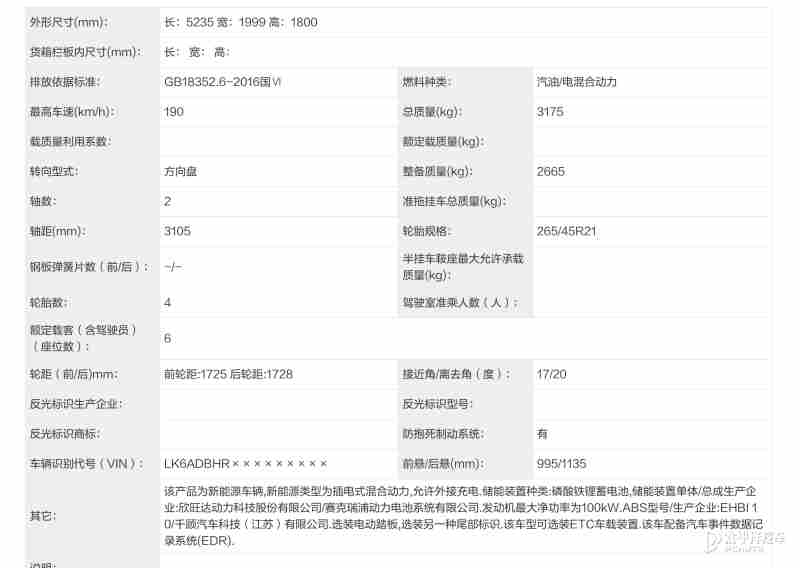The height and width of the screenshot is (568, 800).
Task: Select the 防抱死制动系统 value 有
Action: pos(542,434)
